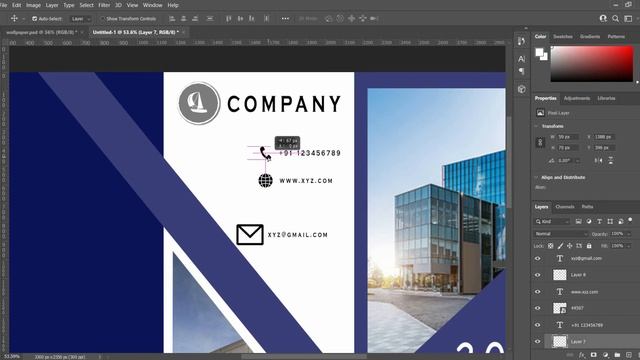Add a layer style via fx icon
Viewport: 640px width, 360px height.
click(x=582, y=355)
